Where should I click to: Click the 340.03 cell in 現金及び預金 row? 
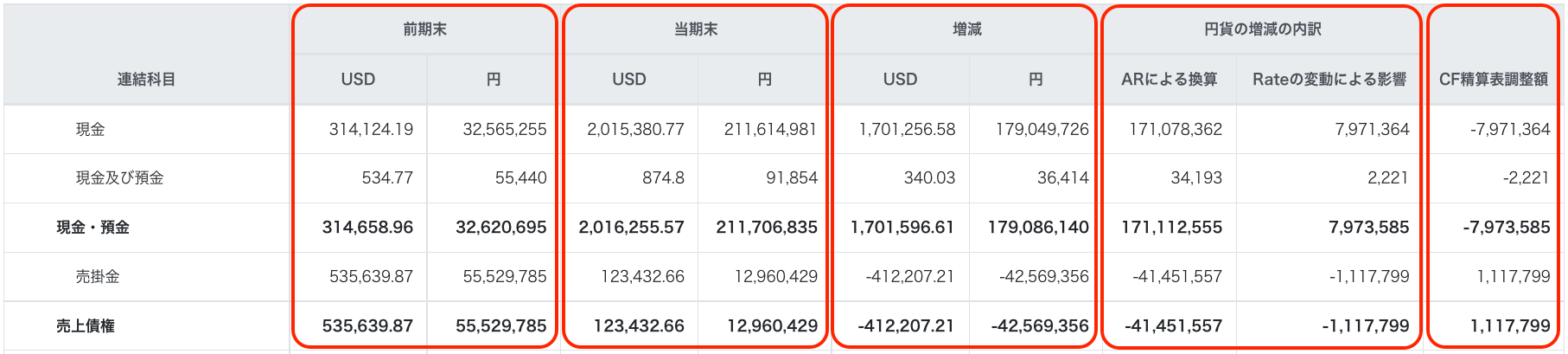click(x=929, y=178)
